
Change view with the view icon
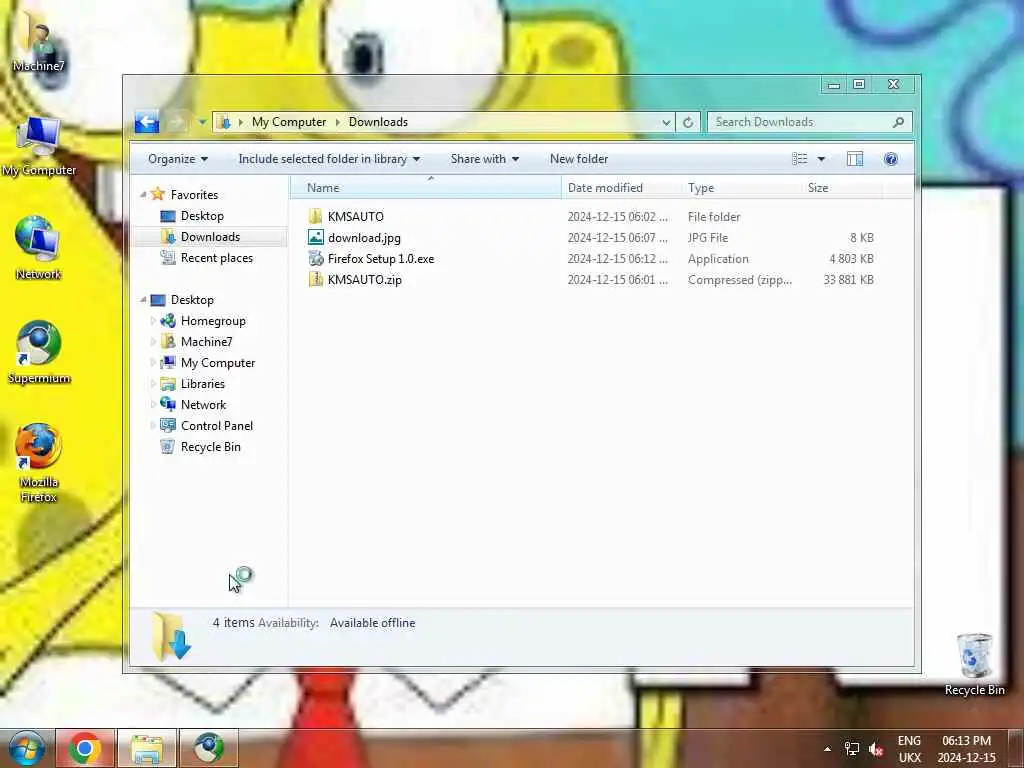click(799, 159)
